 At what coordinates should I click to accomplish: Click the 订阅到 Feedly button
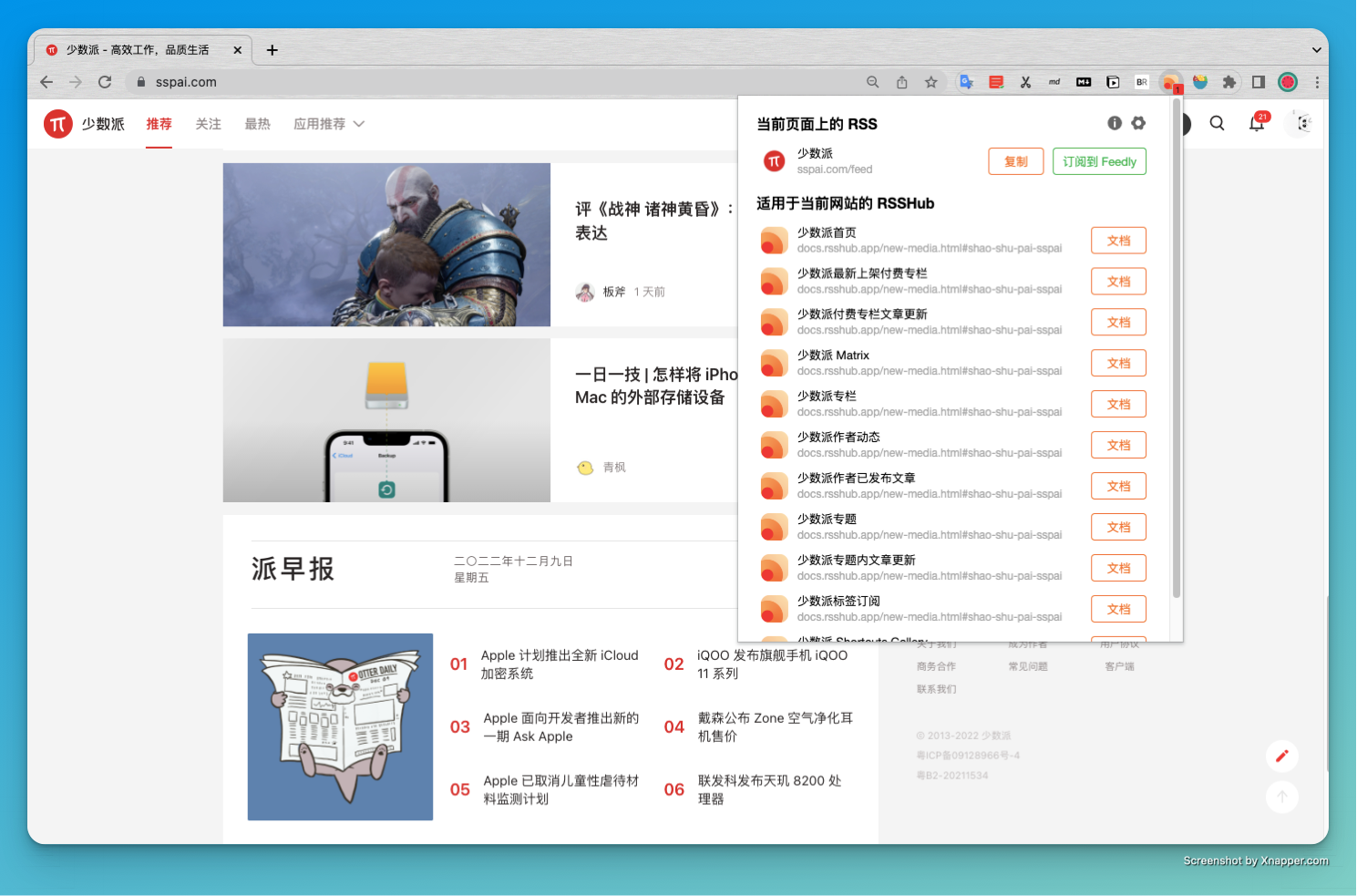[x=1099, y=161]
